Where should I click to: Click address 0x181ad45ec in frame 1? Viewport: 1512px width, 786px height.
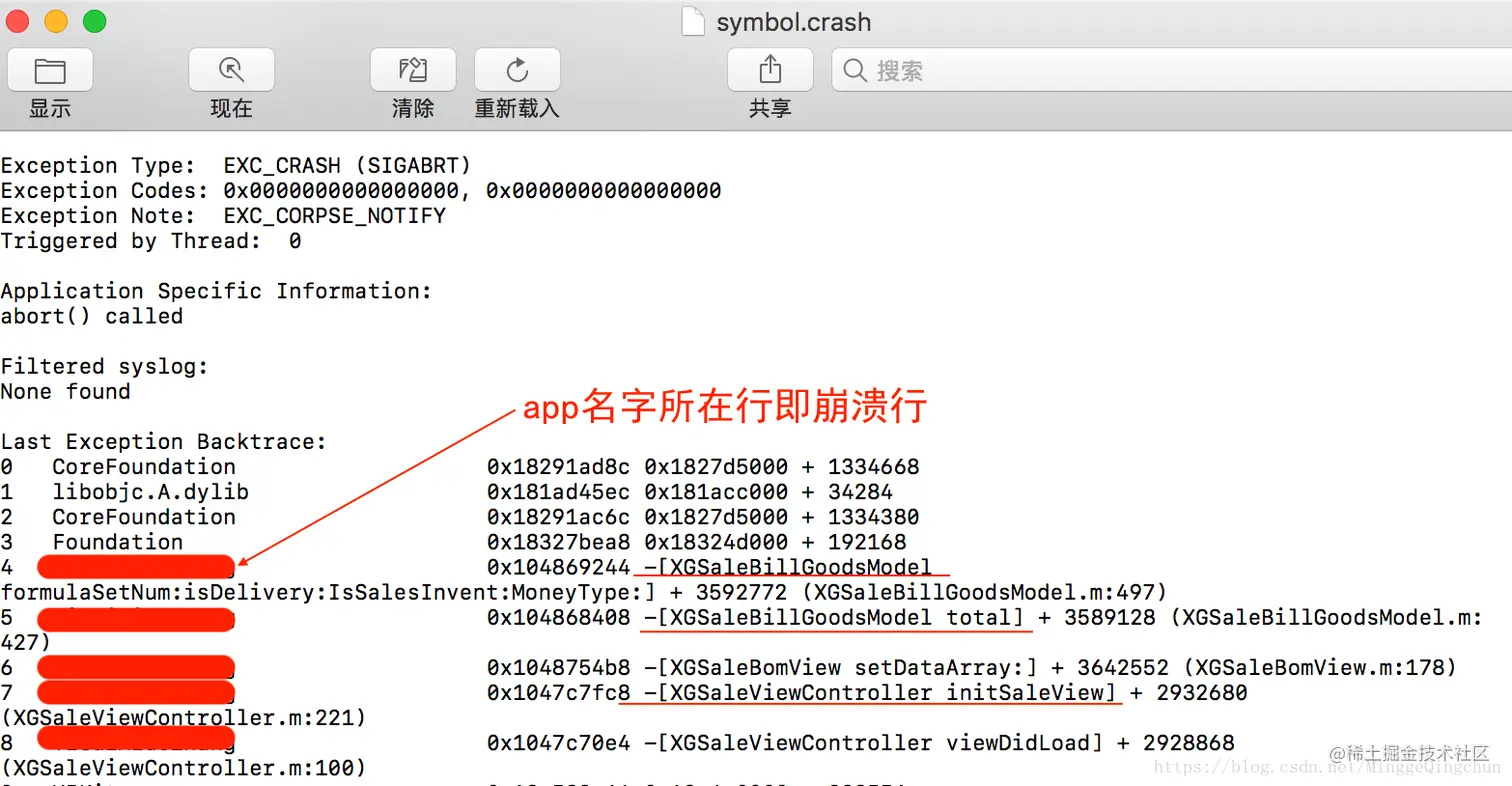(559, 491)
